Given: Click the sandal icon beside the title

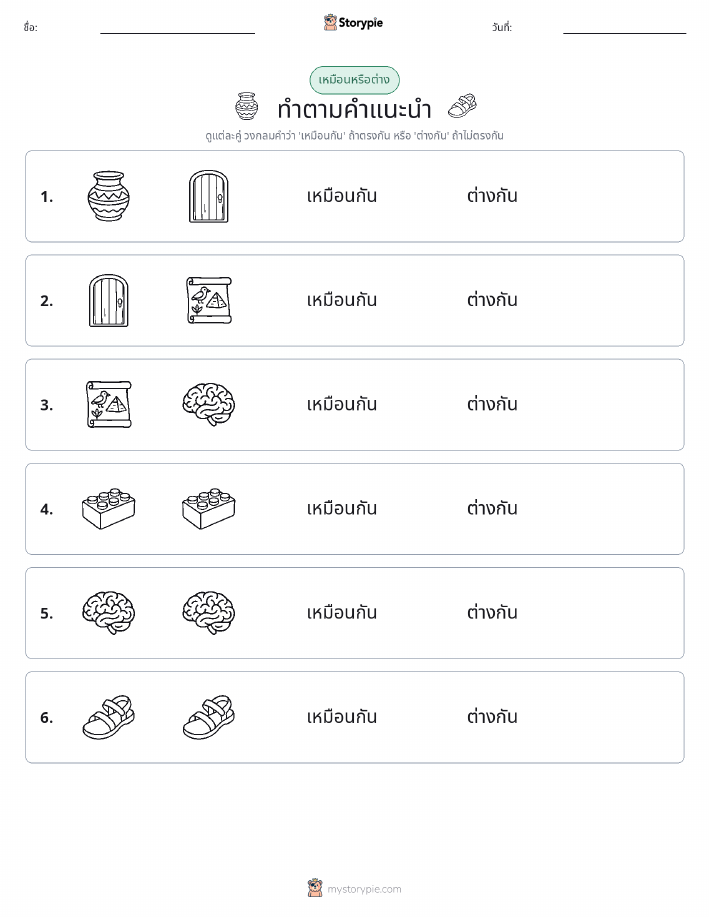Looking at the screenshot, I should (462, 106).
